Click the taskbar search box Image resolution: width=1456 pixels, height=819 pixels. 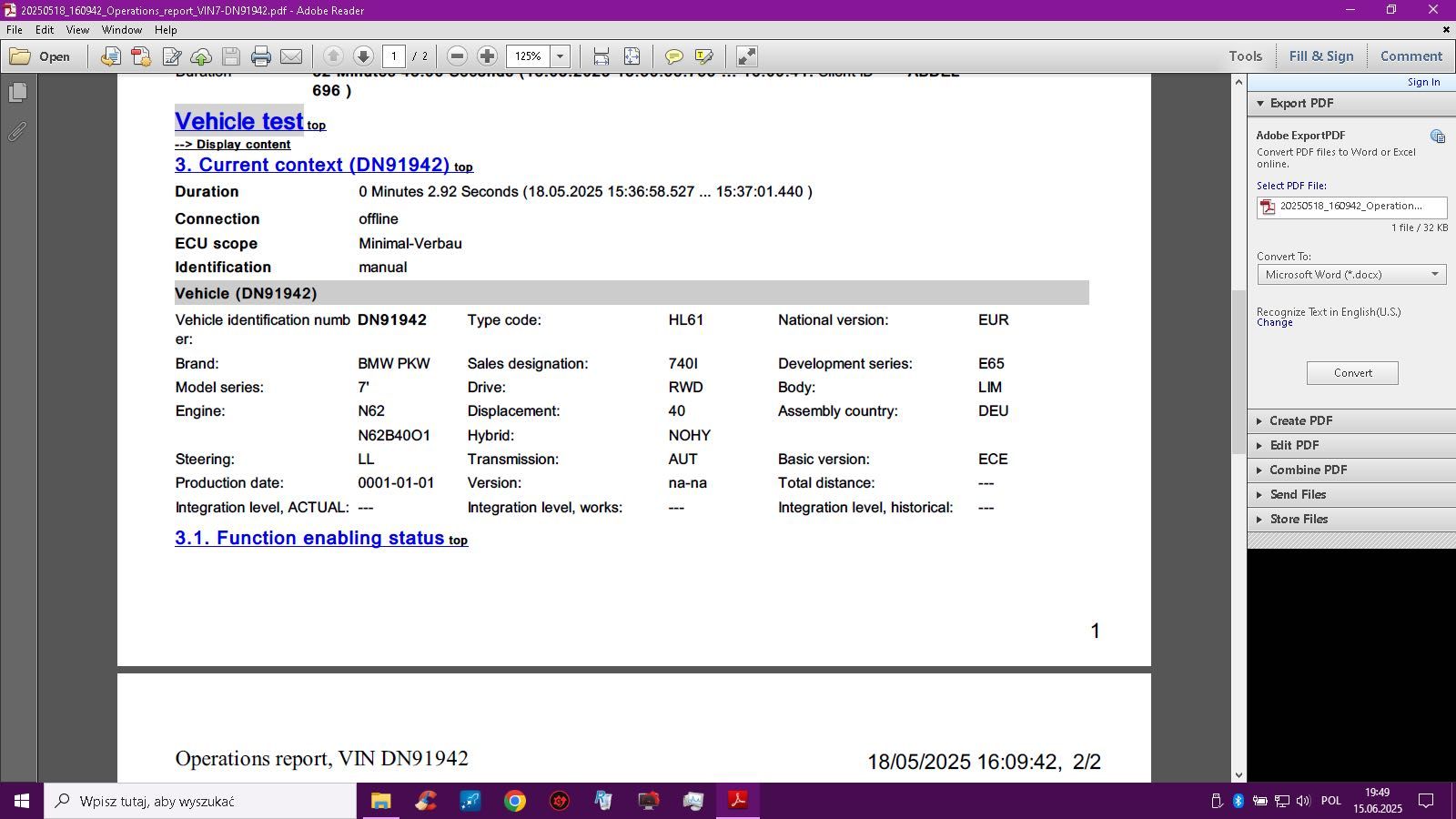coord(200,801)
